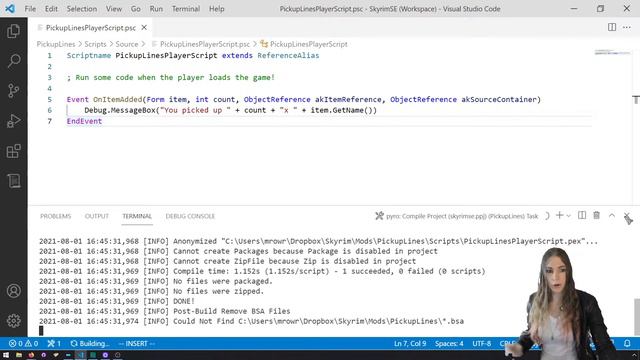Click the OnItemAdded event name
Viewport: 640px width, 360px height.
118,99
